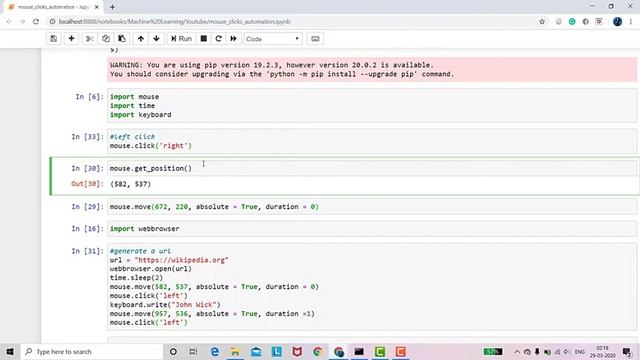Run the selected cell
This screenshot has width=640, height=360.
tap(181, 39)
